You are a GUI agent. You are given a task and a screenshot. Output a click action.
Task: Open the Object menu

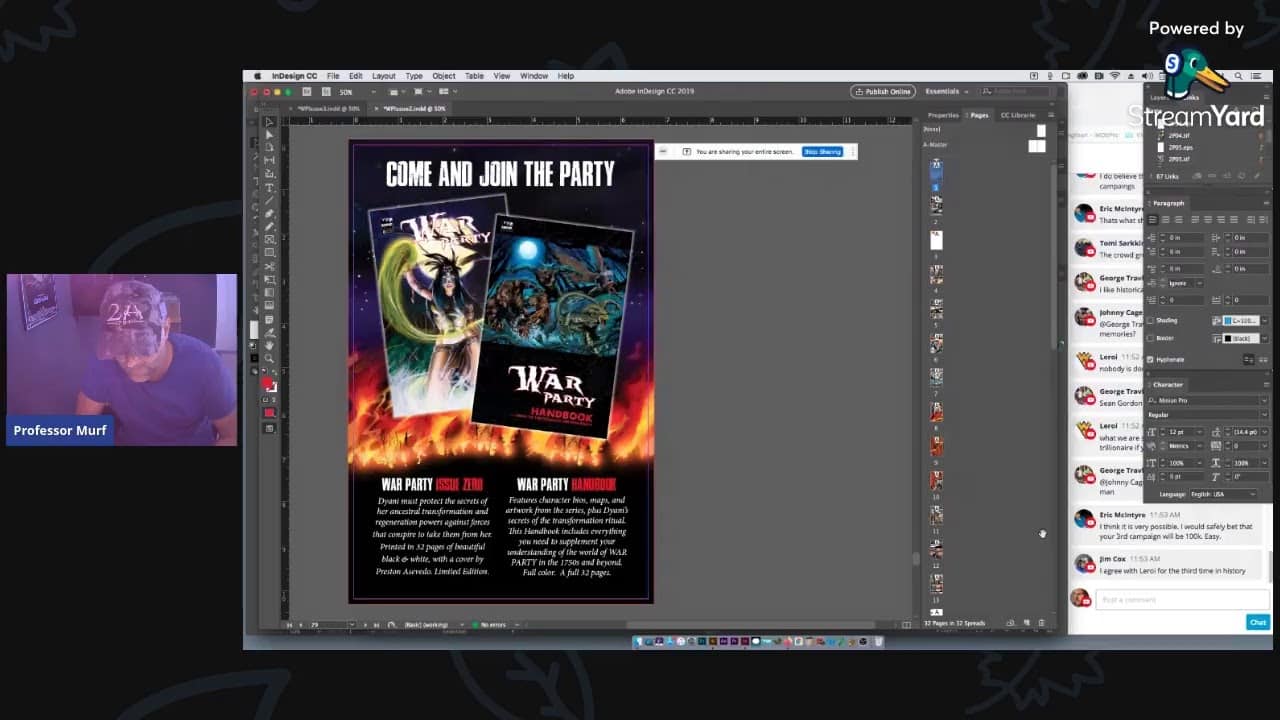coord(443,76)
